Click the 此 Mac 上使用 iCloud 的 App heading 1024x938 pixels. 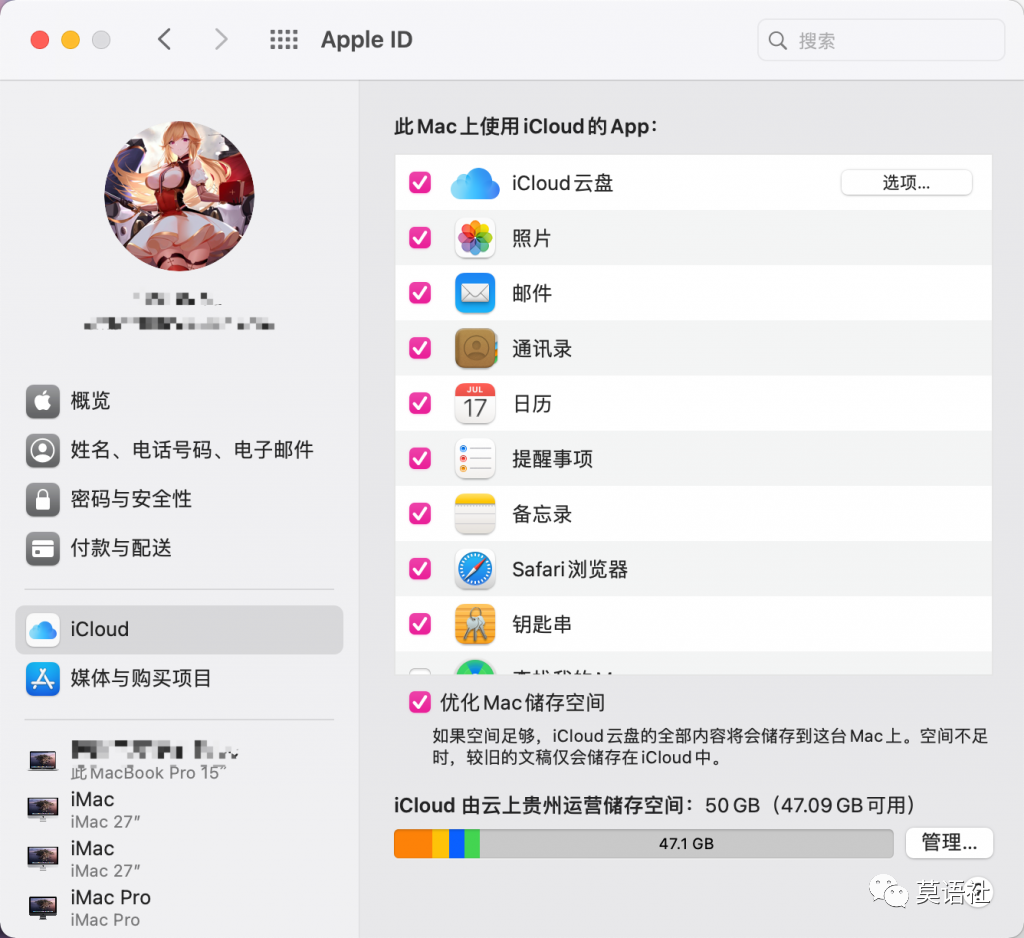point(526,126)
